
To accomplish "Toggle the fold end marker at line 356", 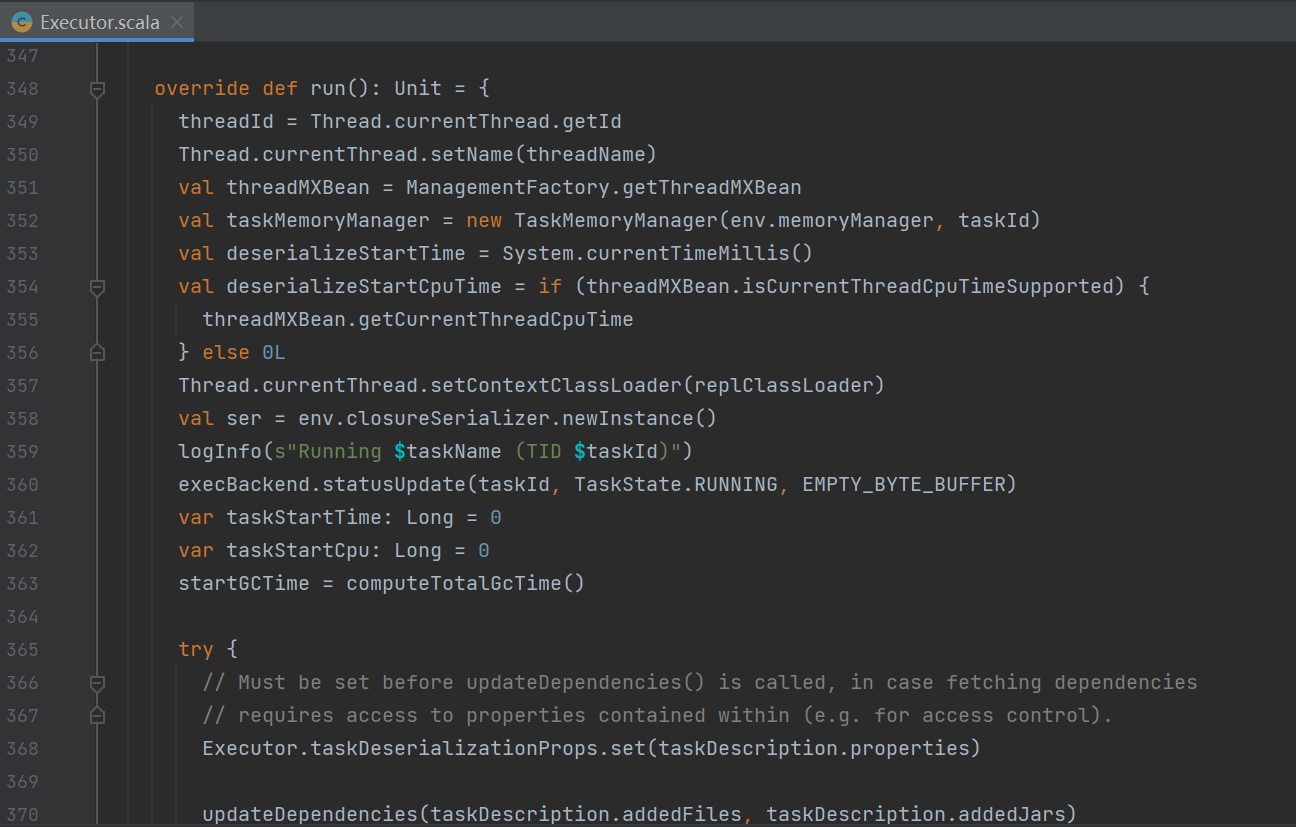I will 97,353.
